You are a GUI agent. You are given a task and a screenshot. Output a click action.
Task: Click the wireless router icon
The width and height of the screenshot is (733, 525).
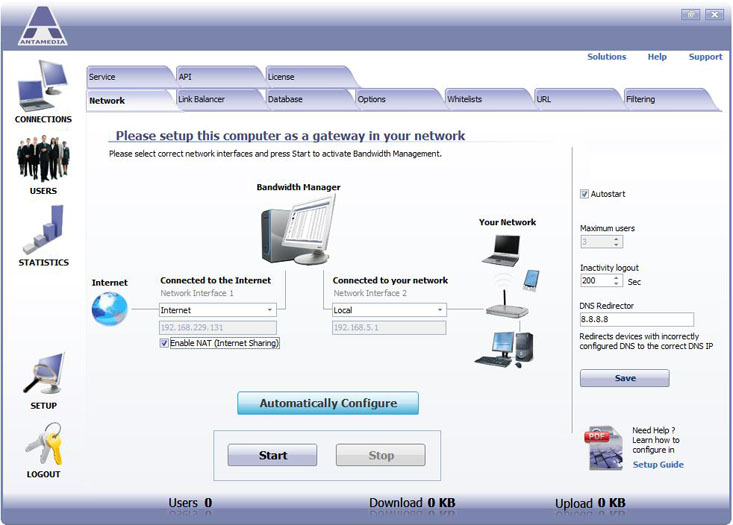[507, 305]
